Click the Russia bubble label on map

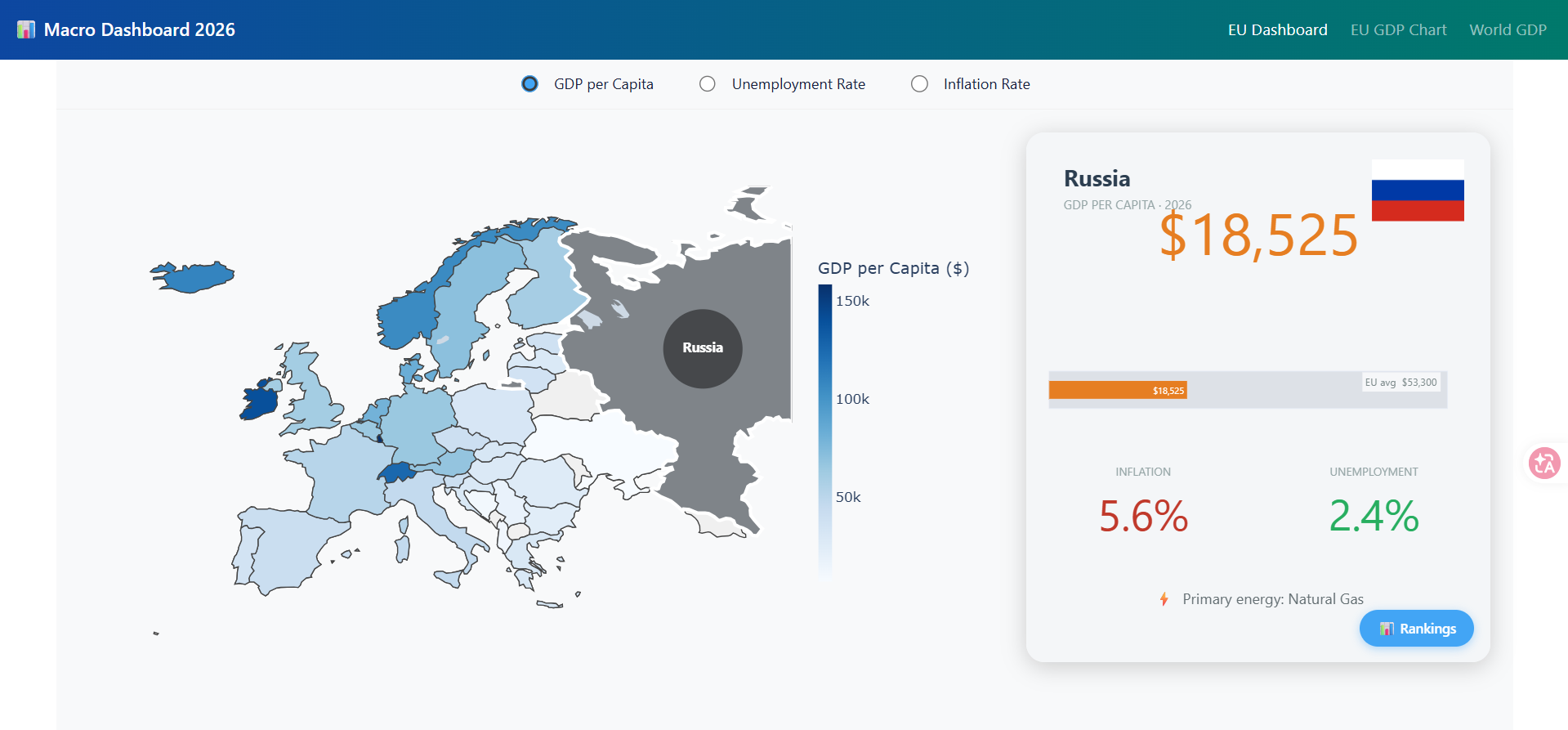pos(703,348)
